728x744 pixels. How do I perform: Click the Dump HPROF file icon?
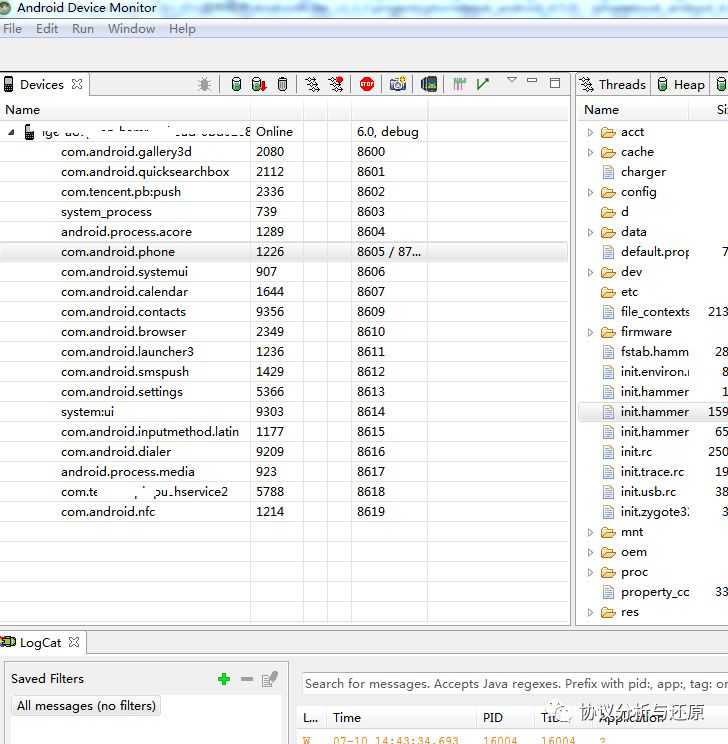[259, 84]
